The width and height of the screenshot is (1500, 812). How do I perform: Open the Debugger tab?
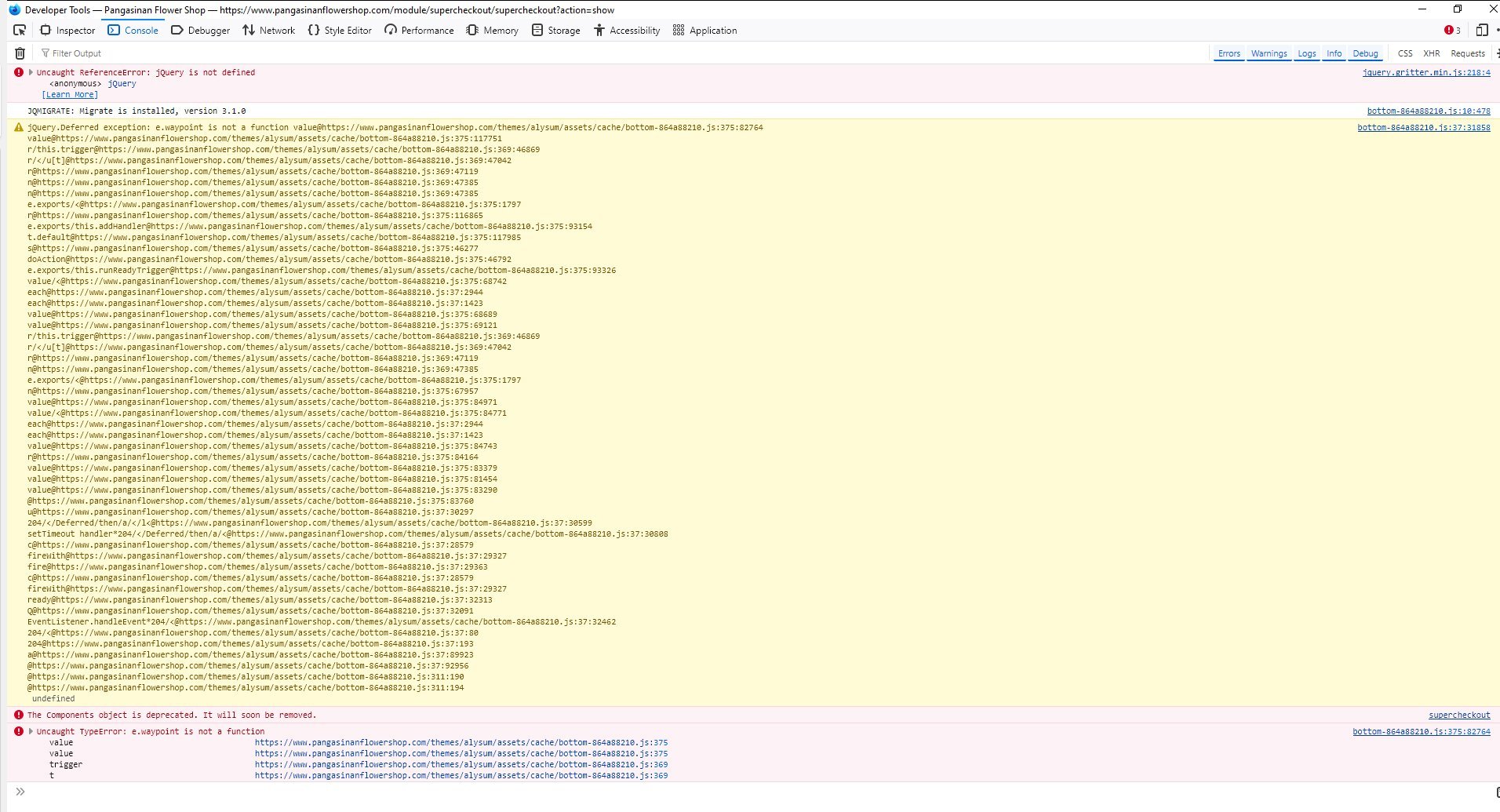pyautogui.click(x=201, y=30)
